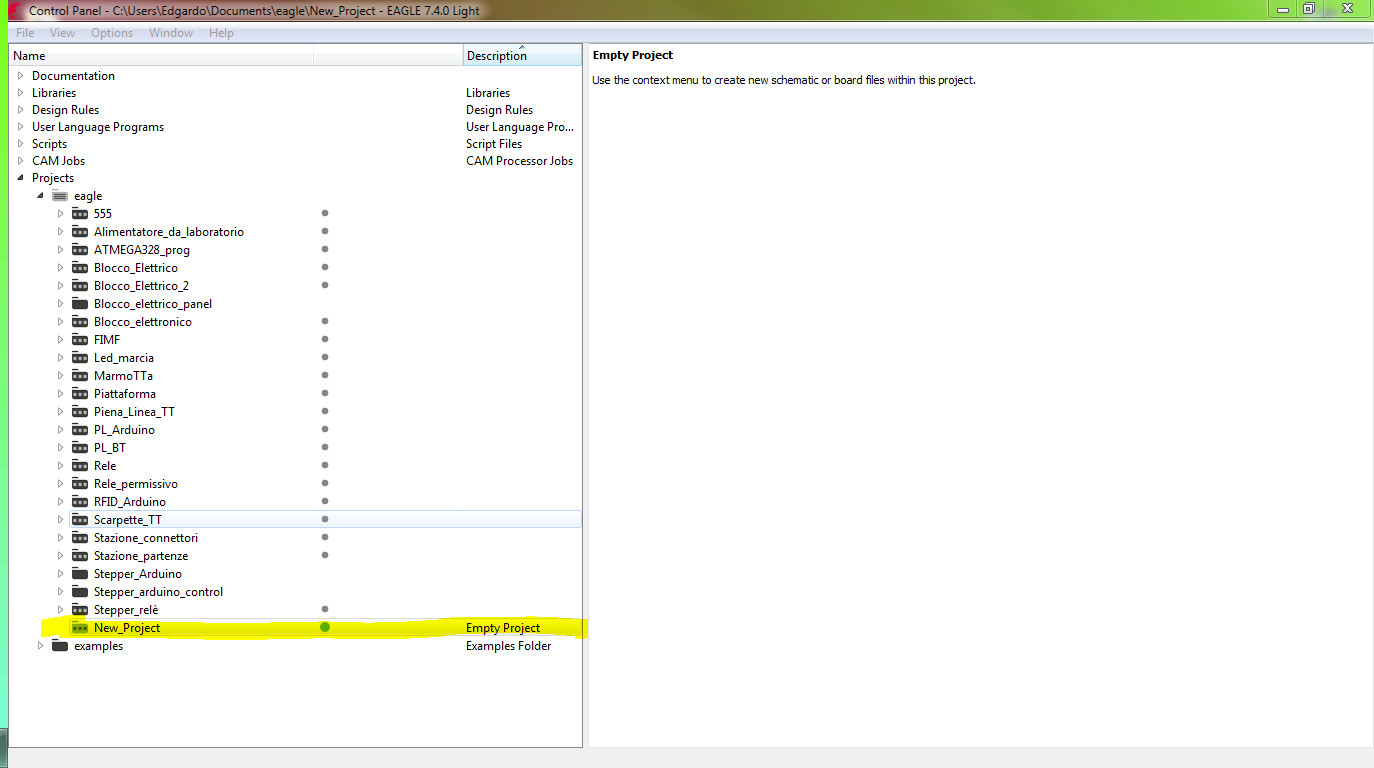Screen dimensions: 1374x768
Task: Click the Blocco_elettronico project folder icon
Action: 80,322
